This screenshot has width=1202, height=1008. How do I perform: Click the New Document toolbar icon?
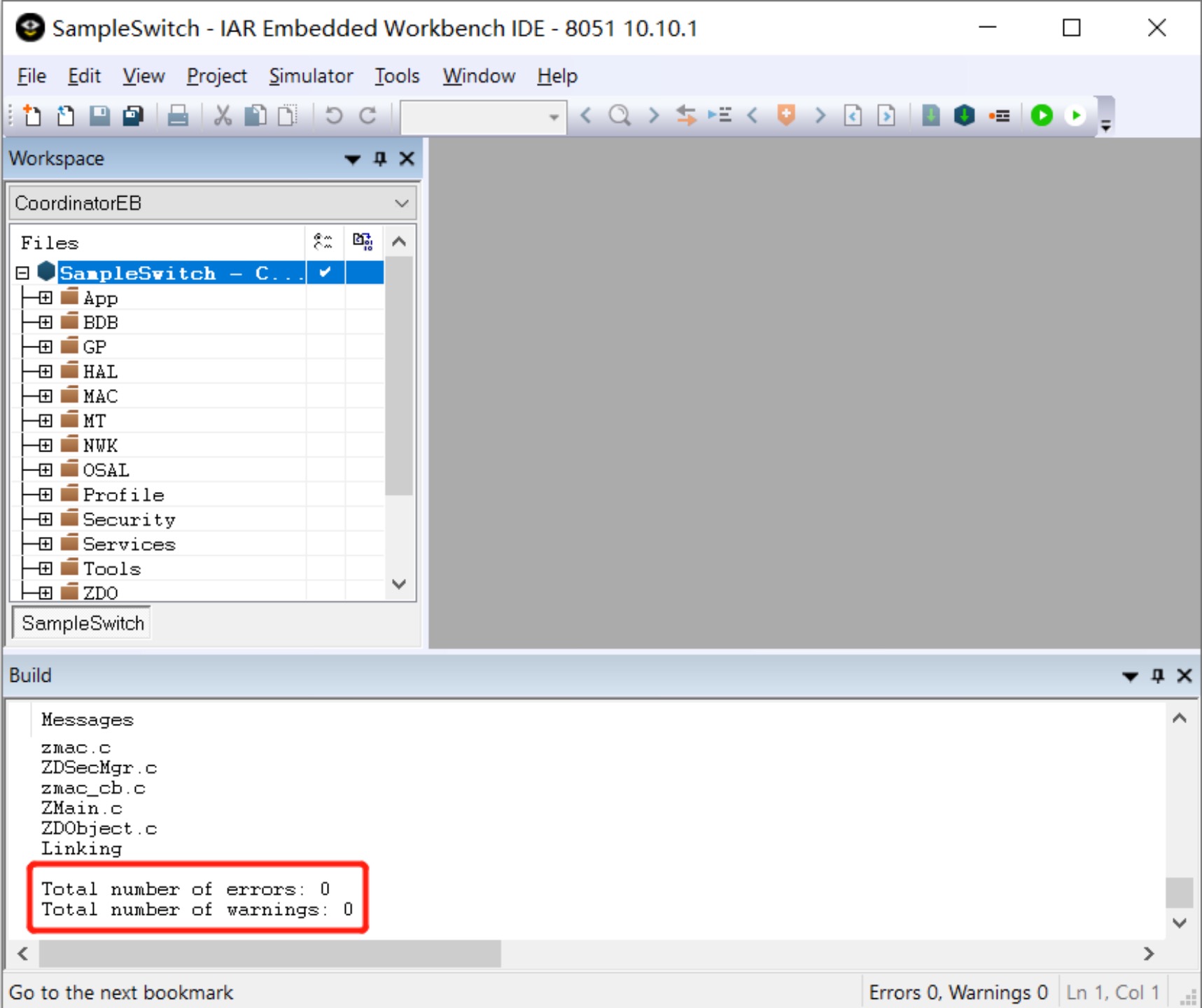tap(32, 115)
